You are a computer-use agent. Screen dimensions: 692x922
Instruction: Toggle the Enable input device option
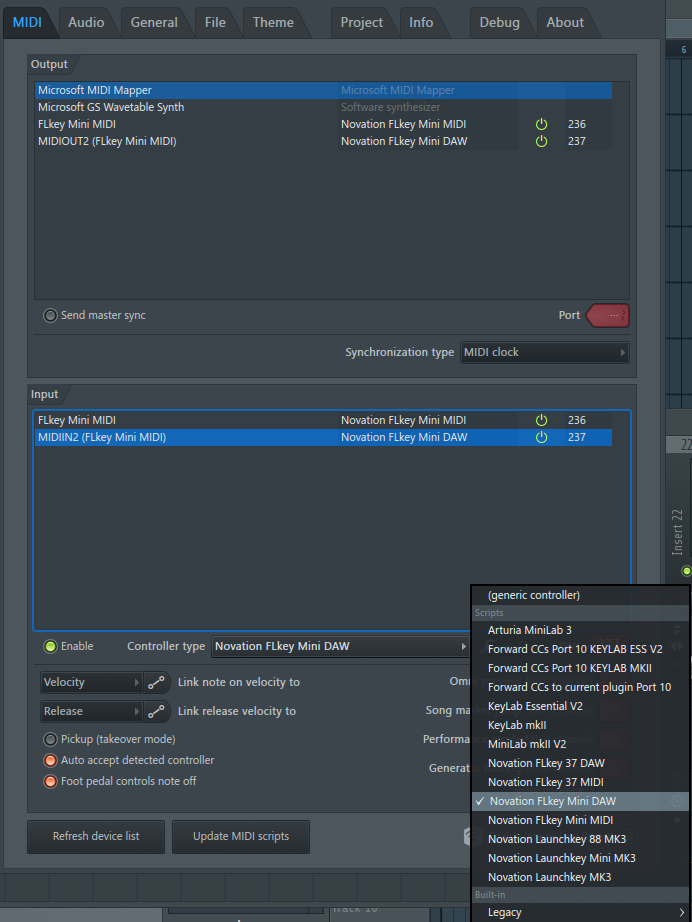click(51, 646)
